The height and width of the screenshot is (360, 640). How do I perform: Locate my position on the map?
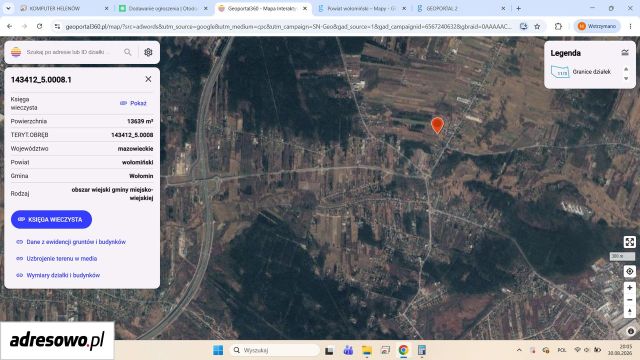(x=629, y=271)
